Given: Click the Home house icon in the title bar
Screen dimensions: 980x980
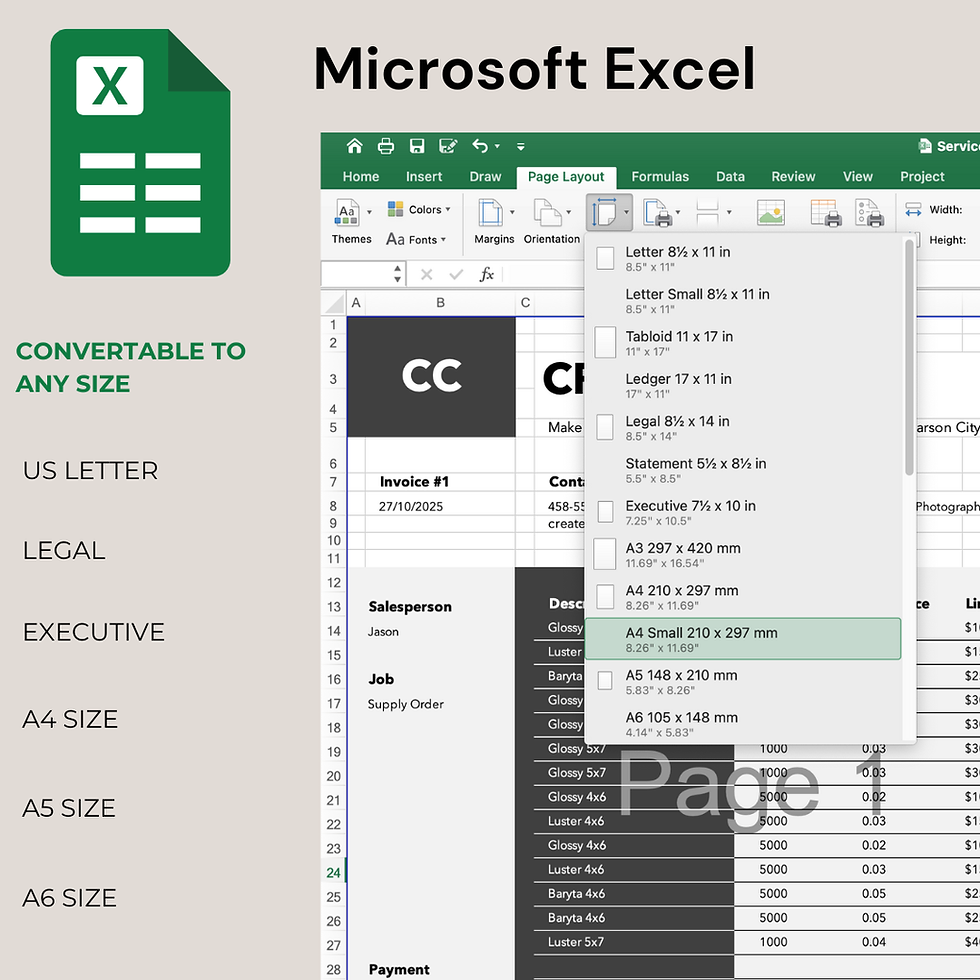Looking at the screenshot, I should (354, 146).
